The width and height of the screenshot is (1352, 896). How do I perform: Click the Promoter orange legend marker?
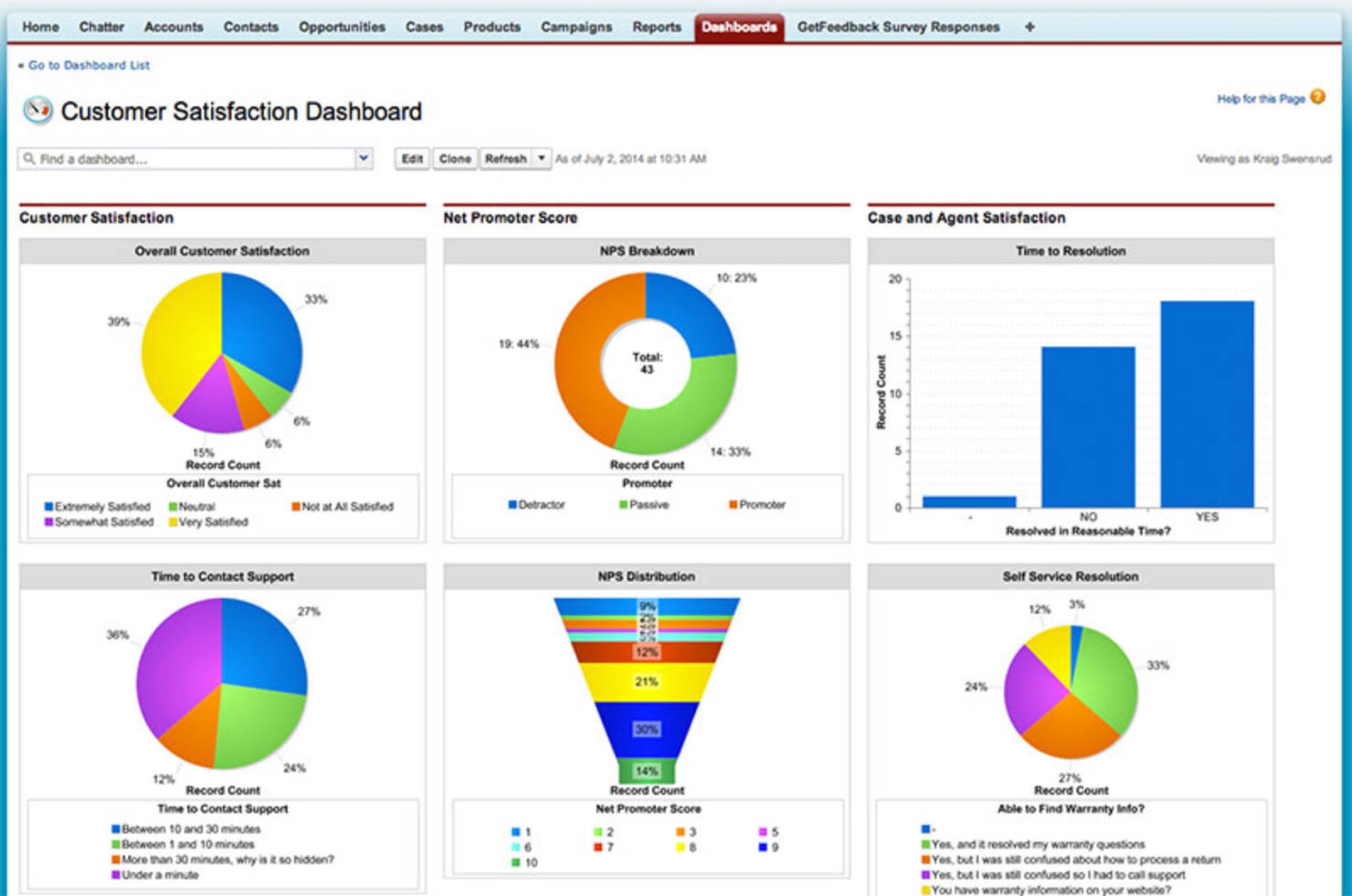pyautogui.click(x=733, y=505)
